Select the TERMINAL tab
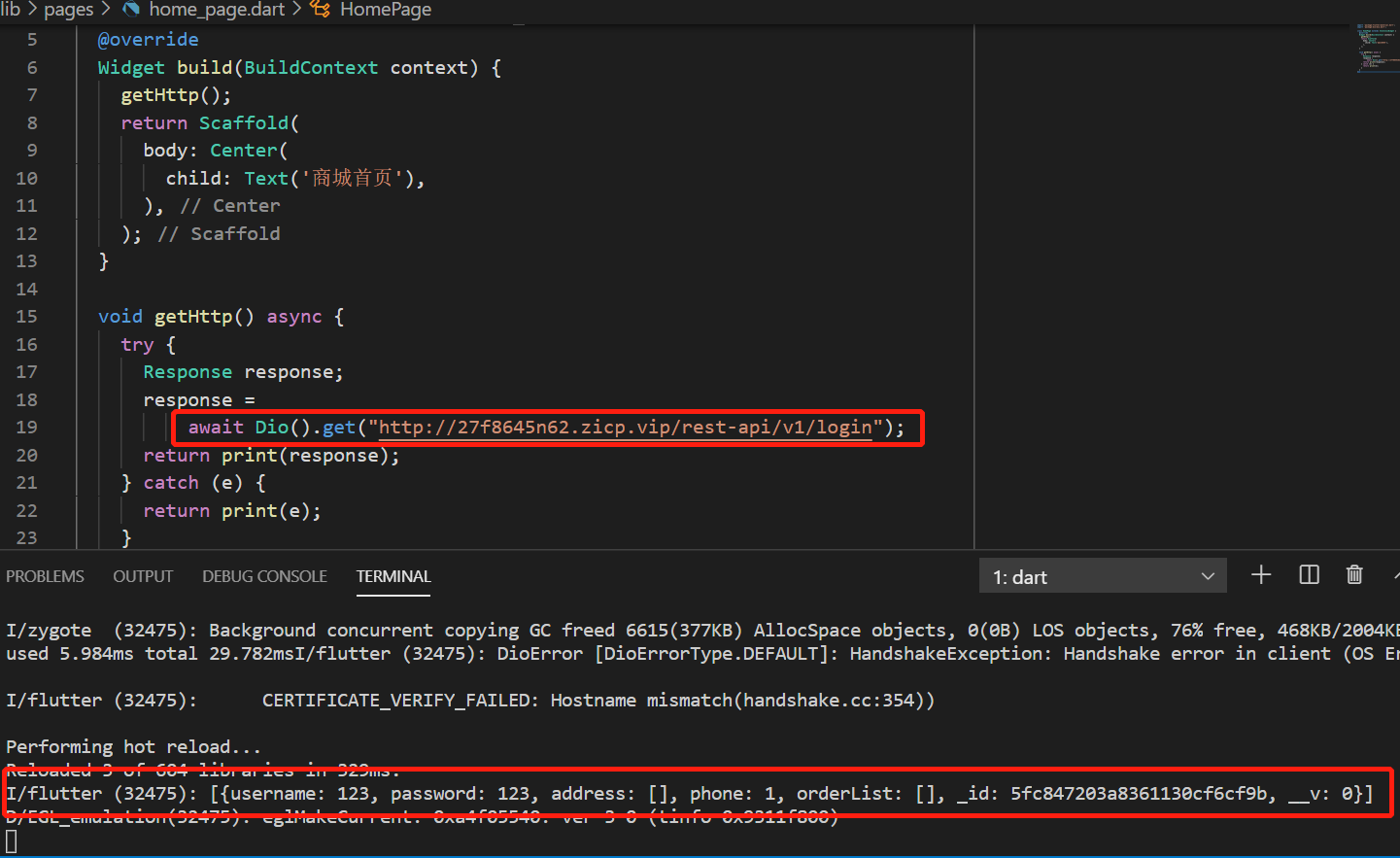 (x=393, y=576)
